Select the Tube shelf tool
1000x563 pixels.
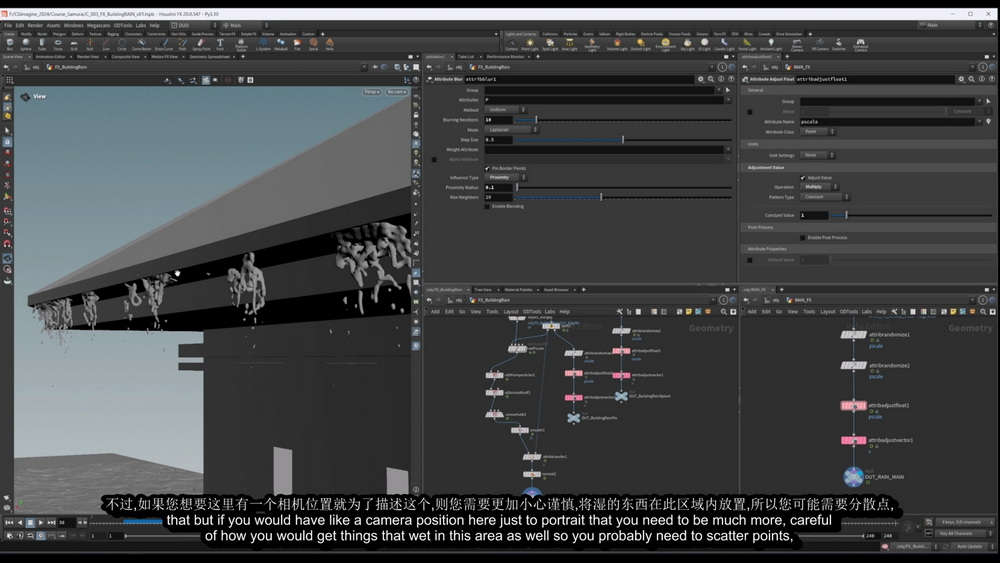click(42, 44)
